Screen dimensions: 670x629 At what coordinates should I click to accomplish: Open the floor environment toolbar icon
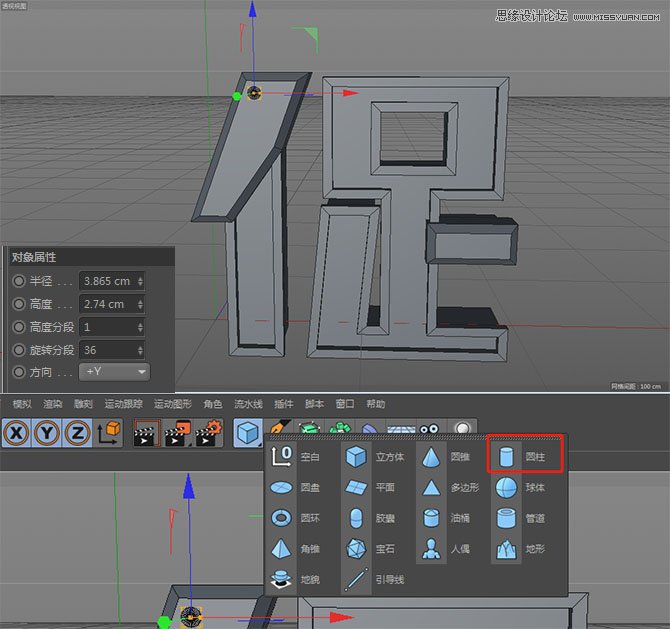[x=401, y=429]
